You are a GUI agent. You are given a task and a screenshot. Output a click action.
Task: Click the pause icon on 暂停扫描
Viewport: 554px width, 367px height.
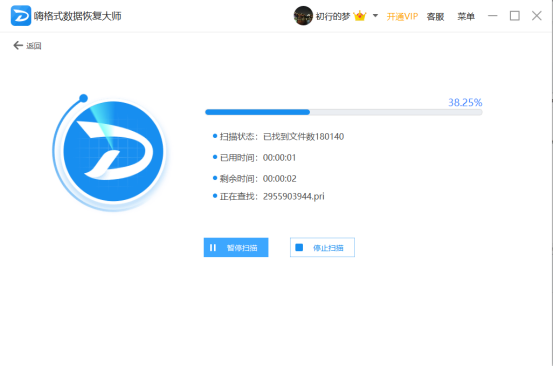click(x=213, y=248)
